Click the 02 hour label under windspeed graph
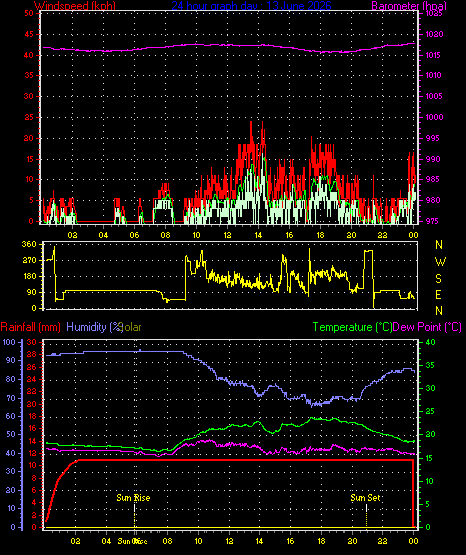This screenshot has width=466, height=555. 72,235
